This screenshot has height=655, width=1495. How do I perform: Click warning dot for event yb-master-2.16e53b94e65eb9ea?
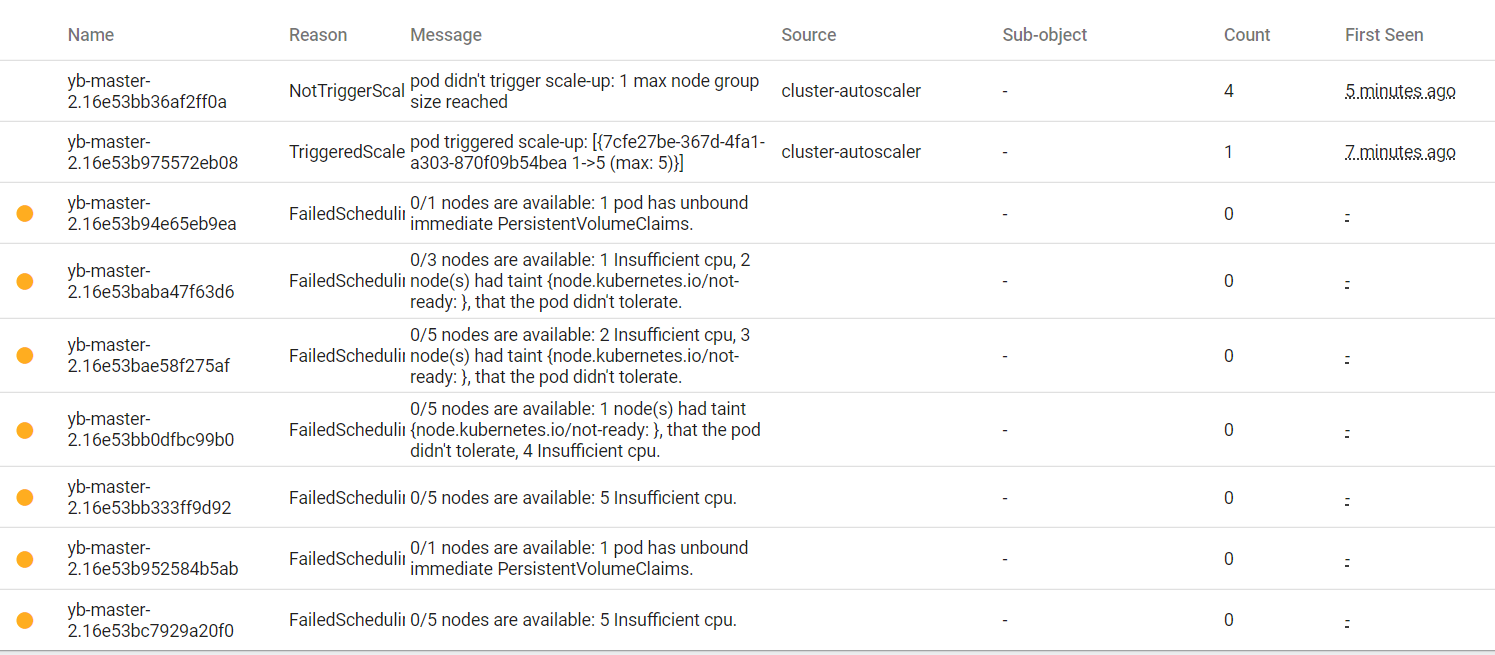(25, 213)
